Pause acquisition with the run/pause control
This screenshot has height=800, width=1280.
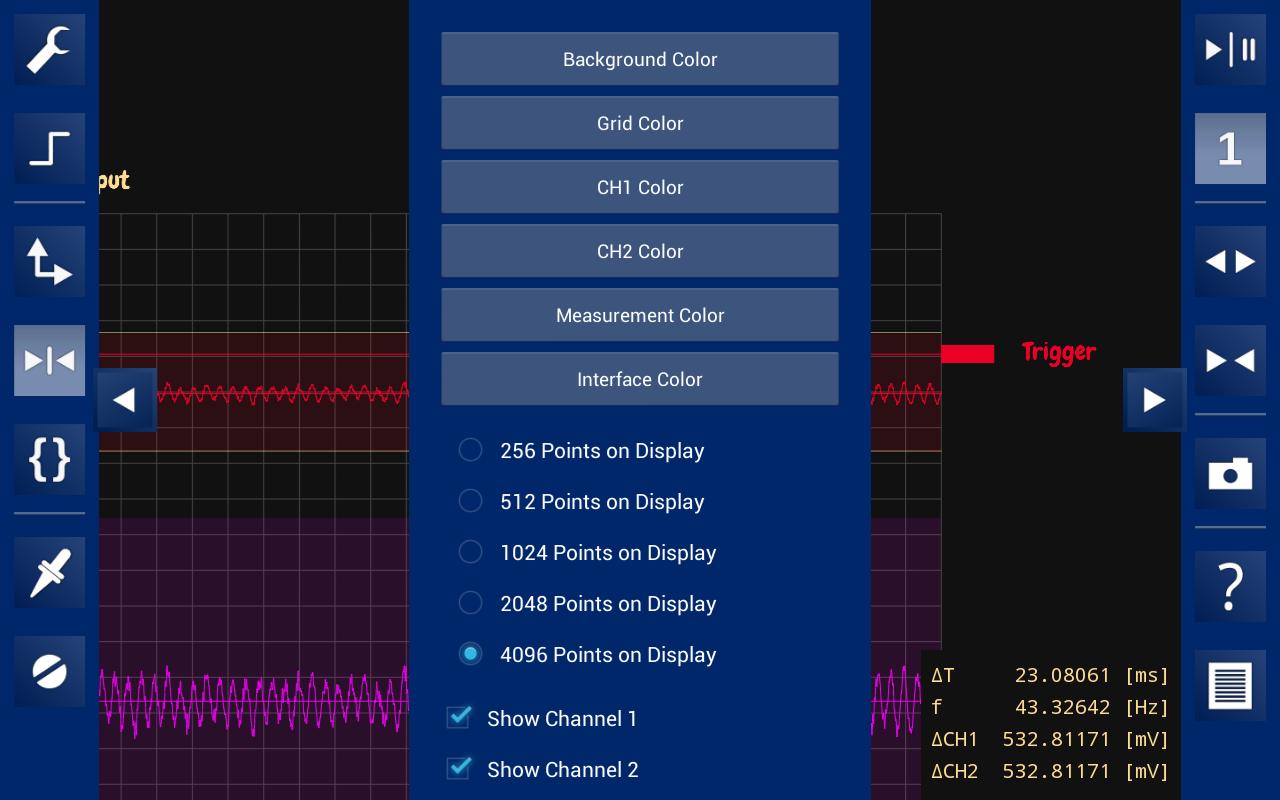1230,49
